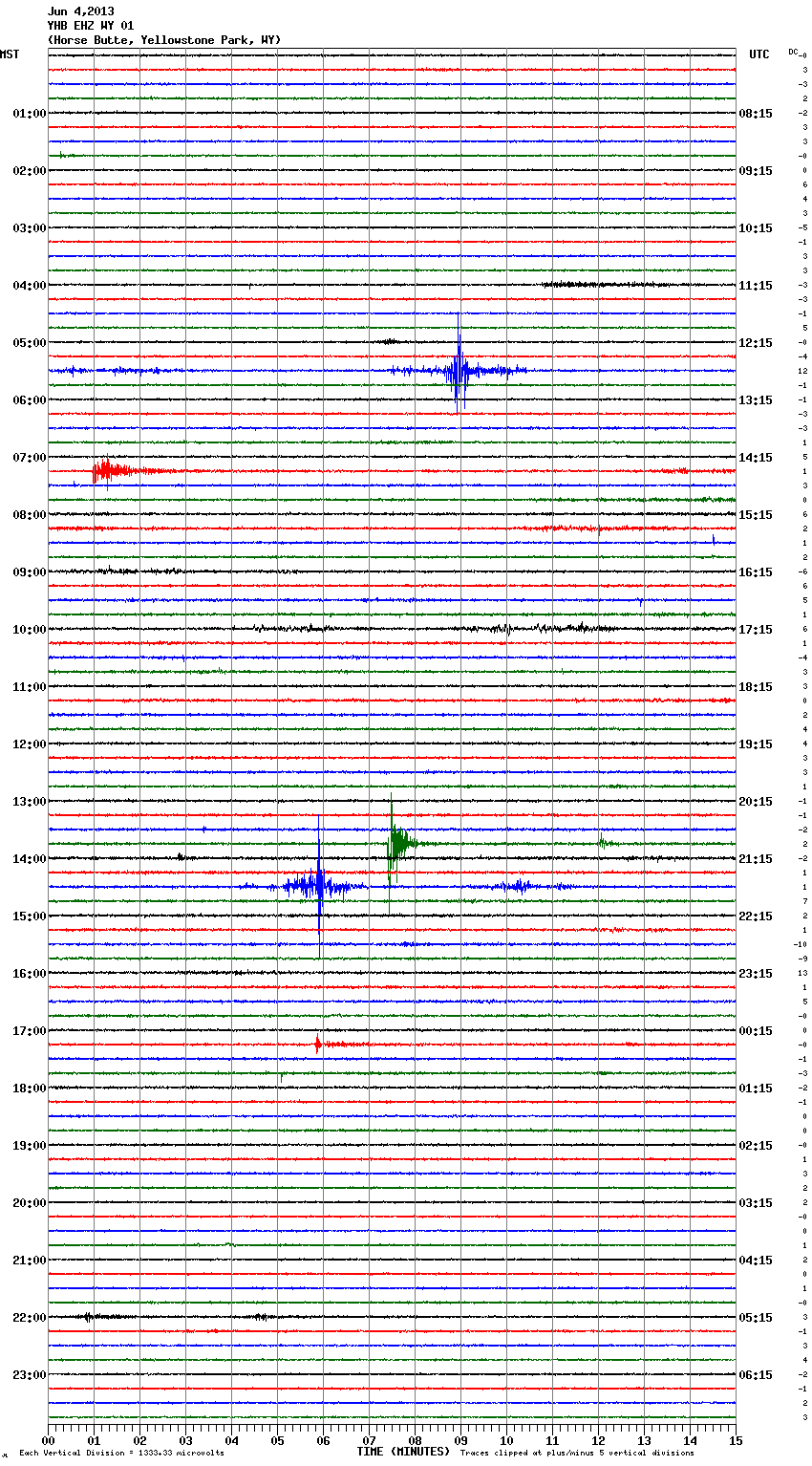Image resolution: width=812 pixels, height=1466 pixels.
Task: Click the 'MST' axis header
Action: pyautogui.click(x=10, y=54)
